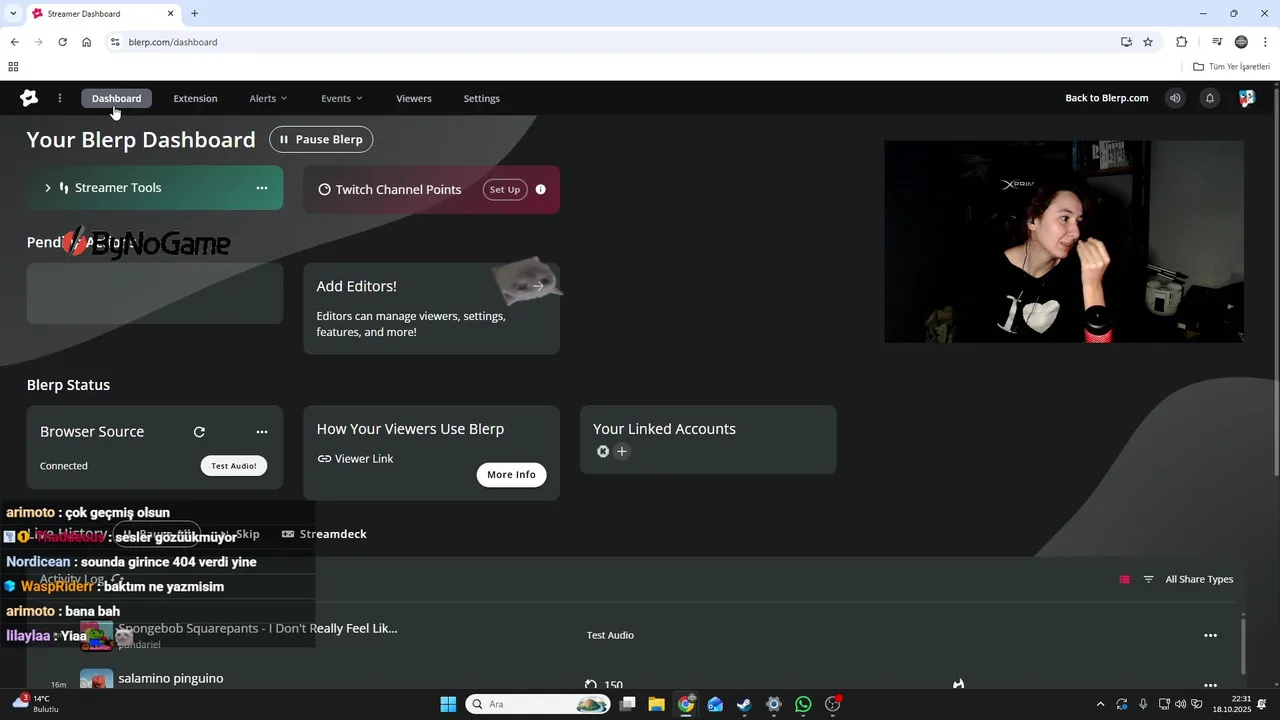Open the Settings tab
1280x720 pixels.
click(x=481, y=98)
